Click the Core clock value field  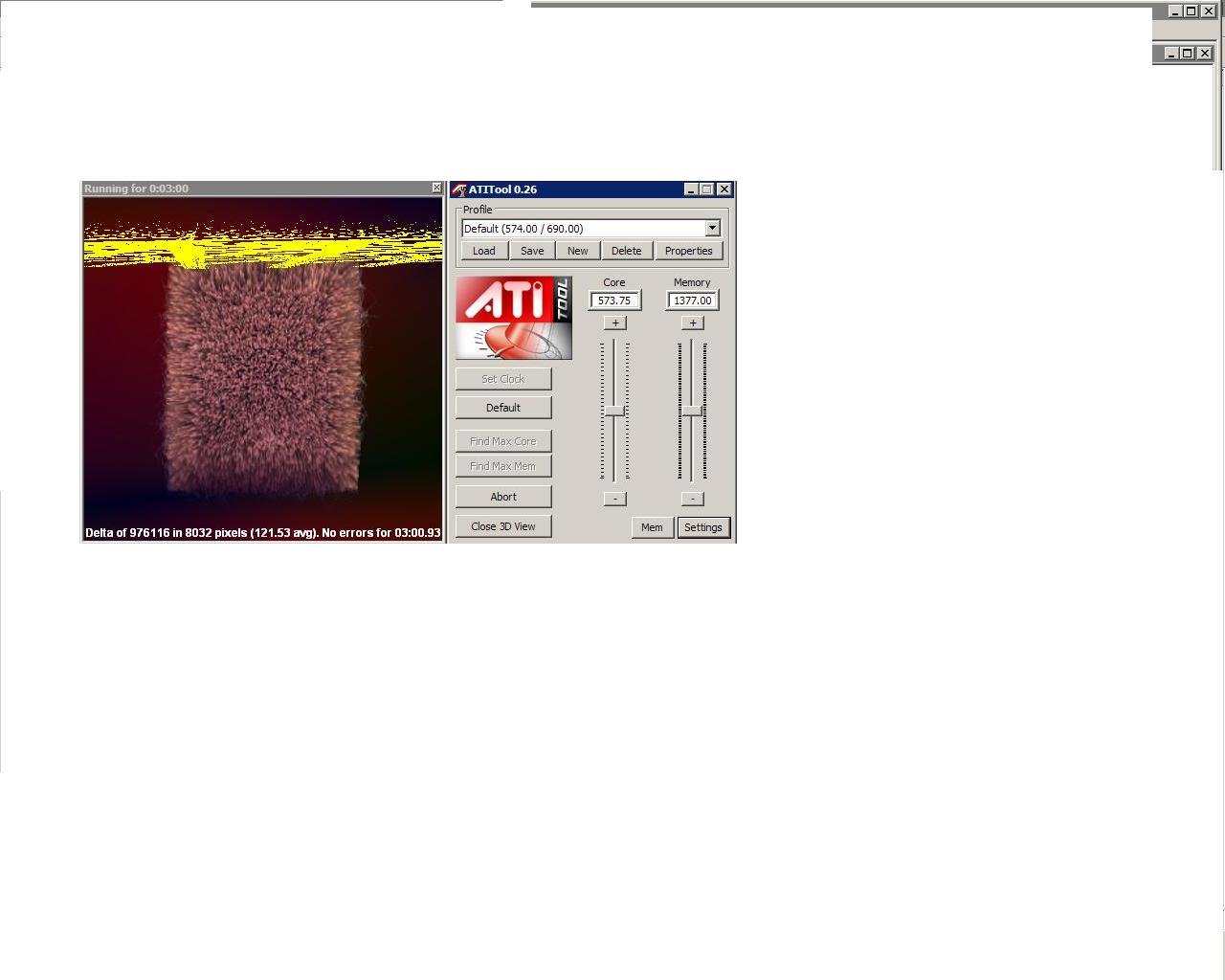tap(614, 301)
